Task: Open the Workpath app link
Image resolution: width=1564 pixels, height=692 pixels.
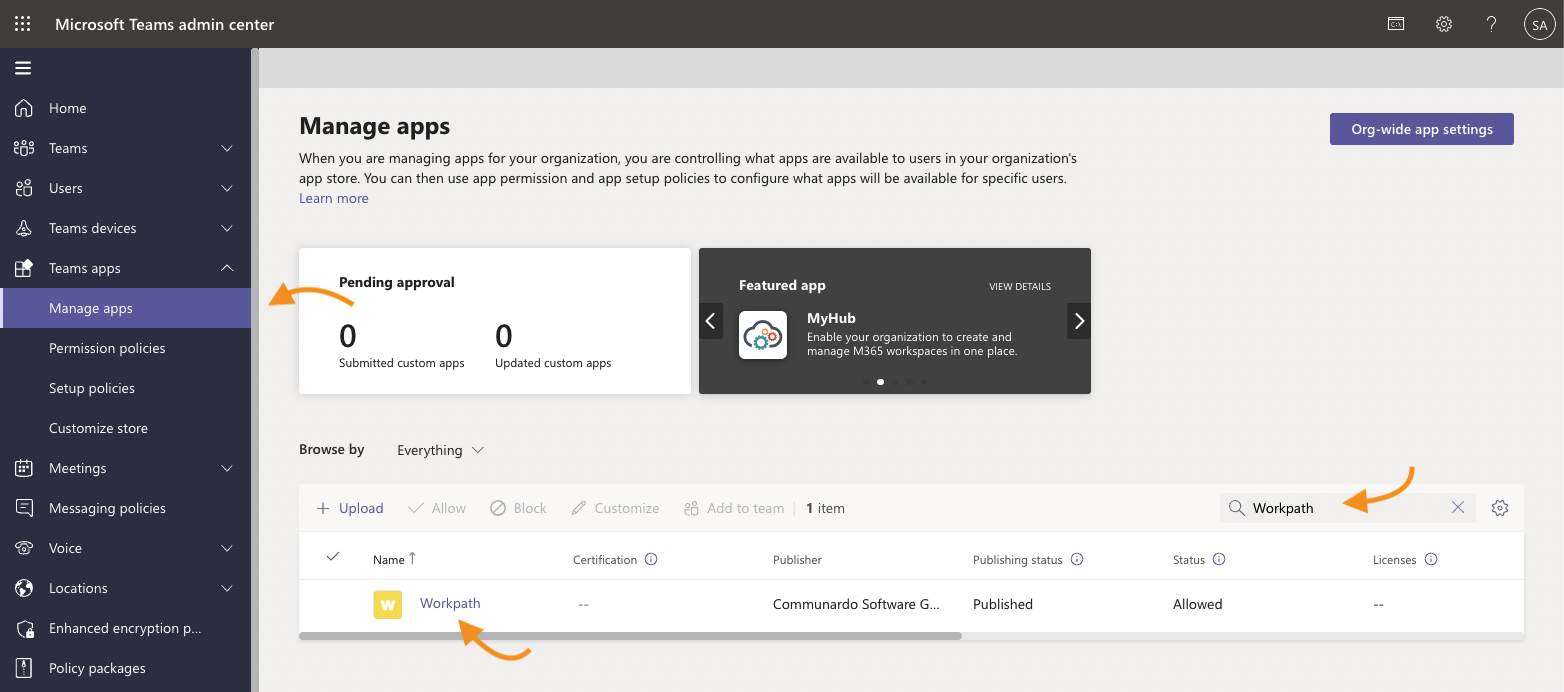Action: (x=450, y=603)
